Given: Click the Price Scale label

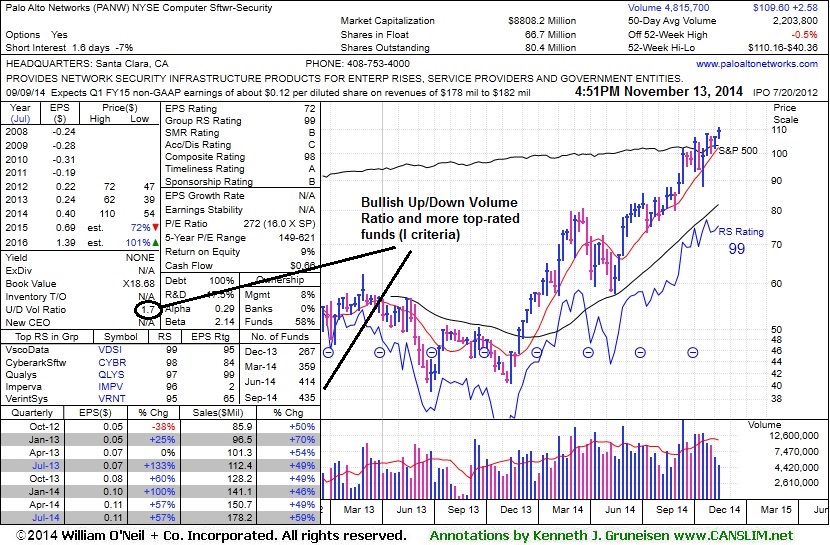Looking at the screenshot, I should pos(786,114).
